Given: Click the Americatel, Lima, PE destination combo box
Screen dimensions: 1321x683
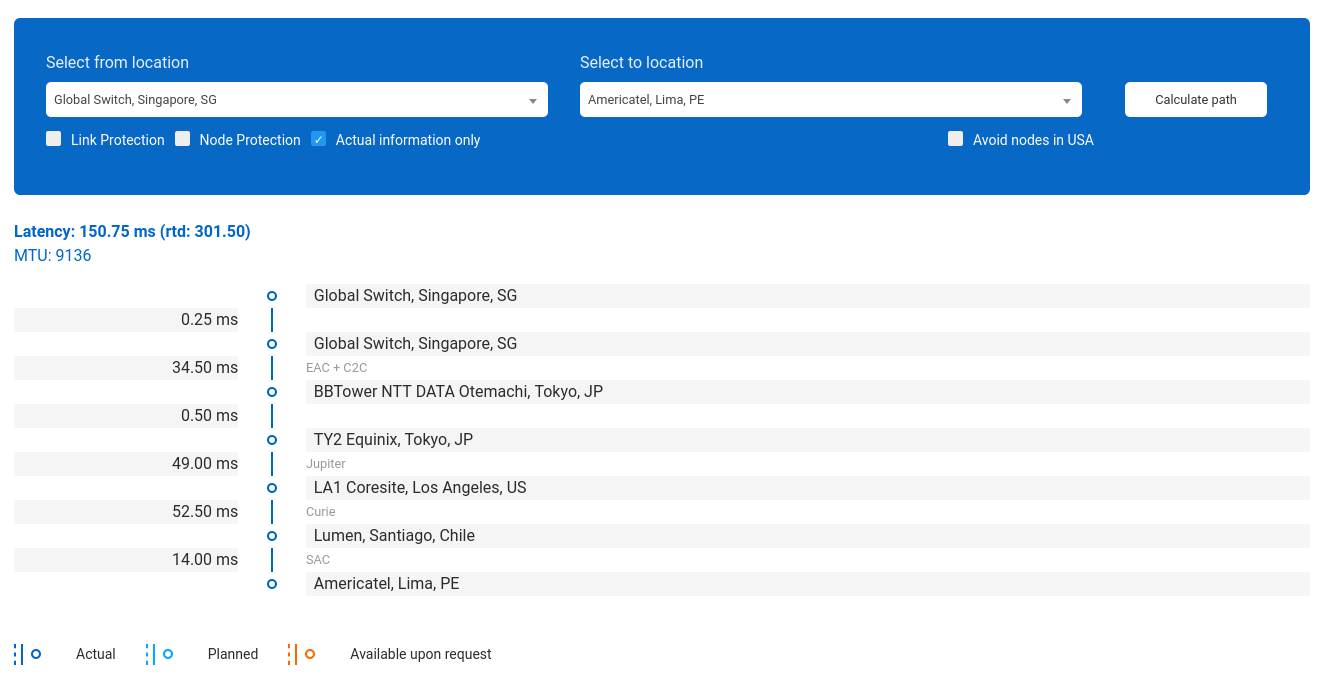Looking at the screenshot, I should point(820,100).
